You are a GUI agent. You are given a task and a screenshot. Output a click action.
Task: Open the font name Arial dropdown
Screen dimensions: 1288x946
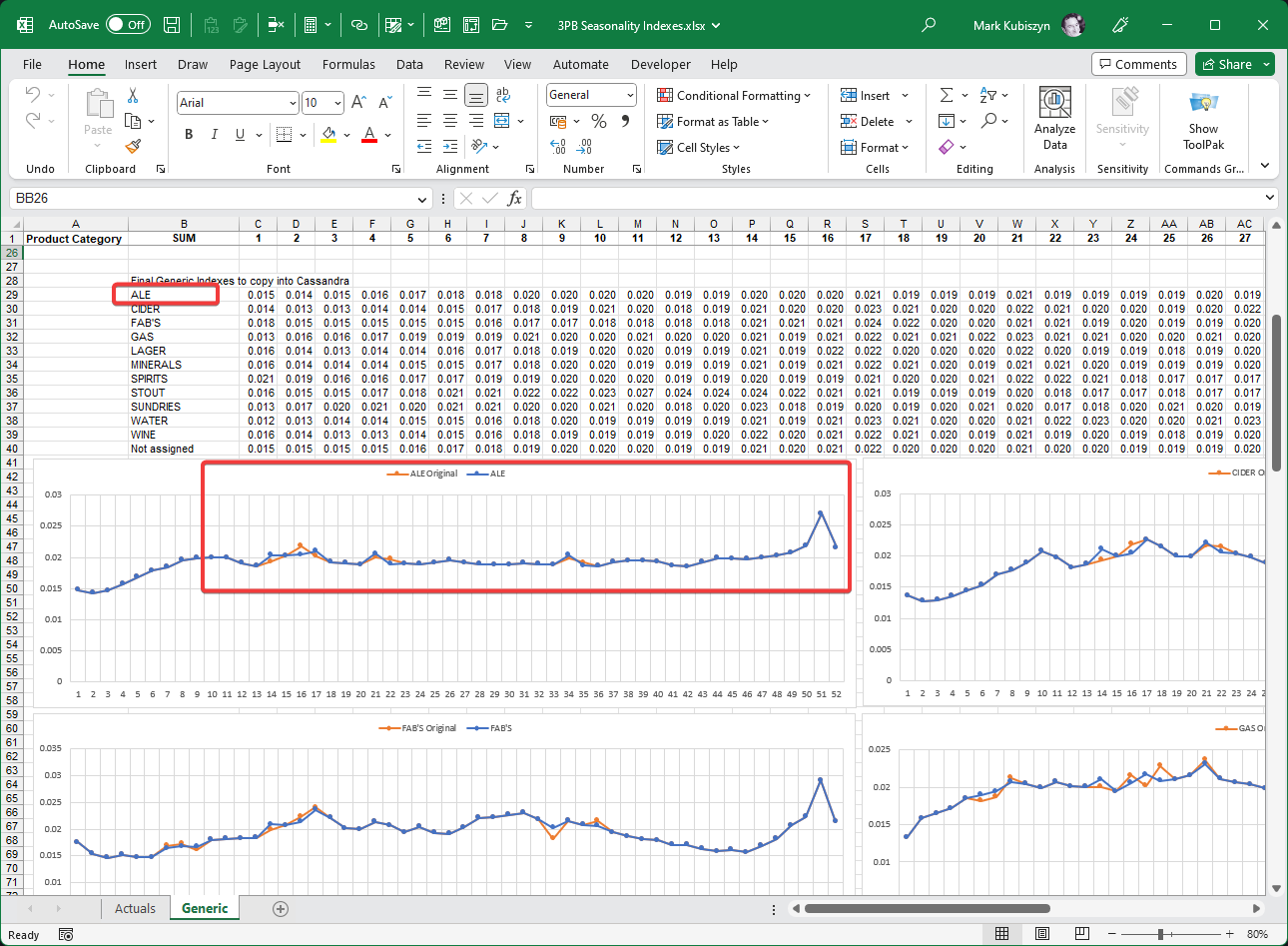293,103
